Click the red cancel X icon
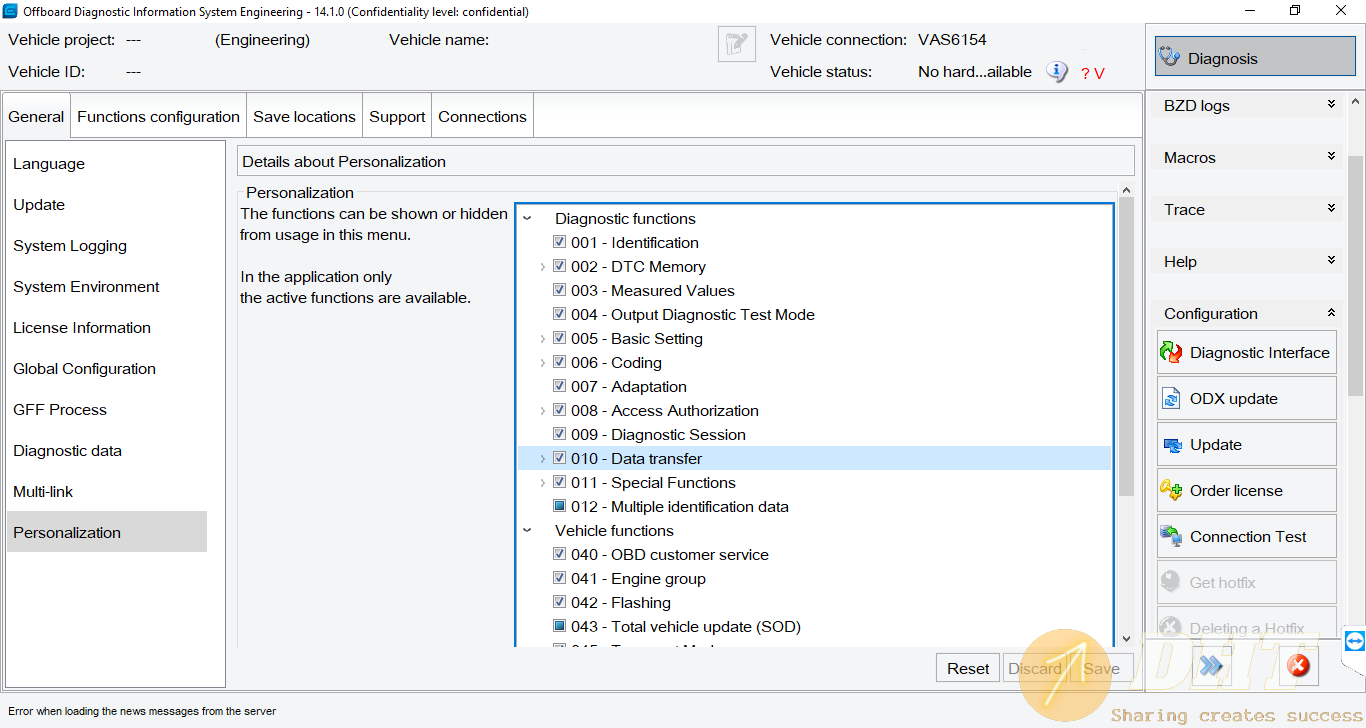1366x728 pixels. point(1297,666)
